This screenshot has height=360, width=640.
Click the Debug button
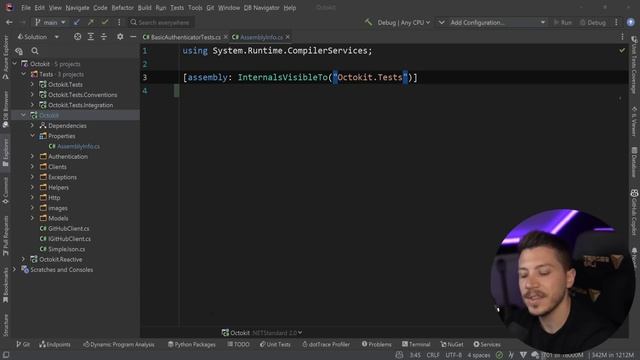pyautogui.click(x=593, y=22)
